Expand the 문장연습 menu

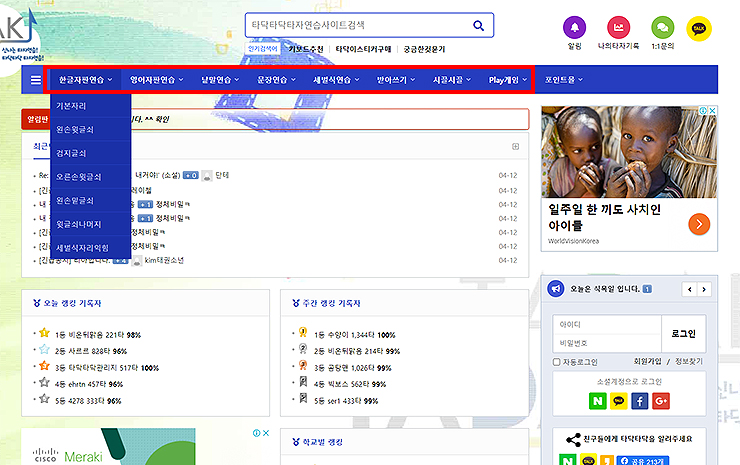[x=276, y=80]
